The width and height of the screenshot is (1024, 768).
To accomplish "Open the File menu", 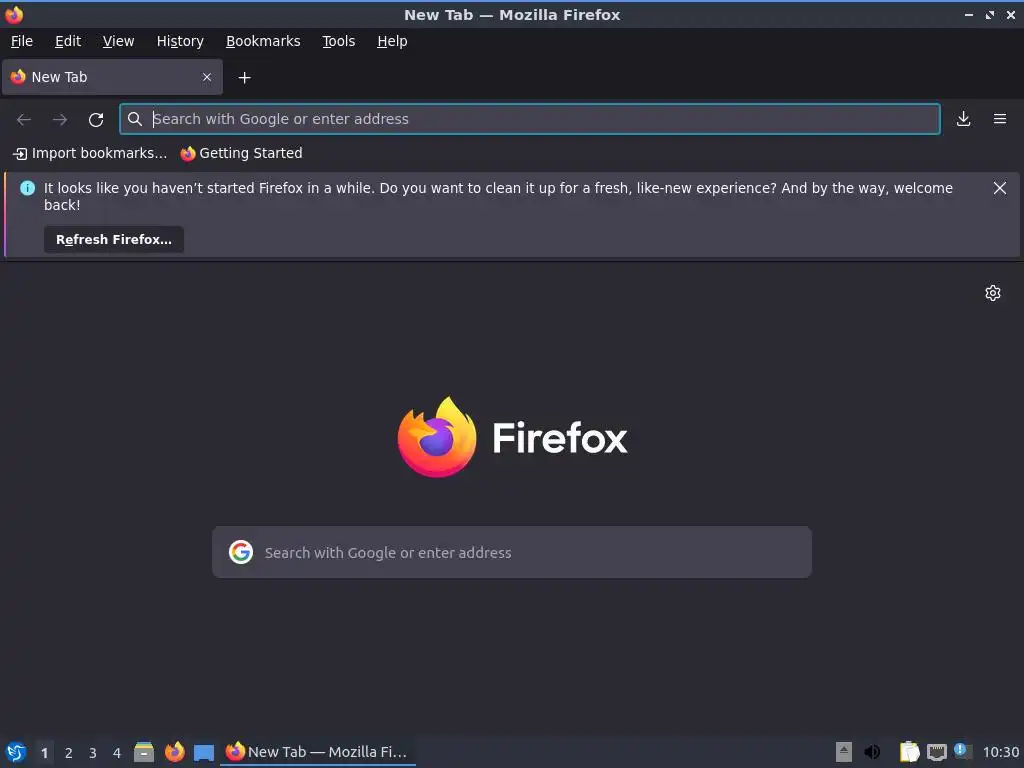I will click(22, 41).
